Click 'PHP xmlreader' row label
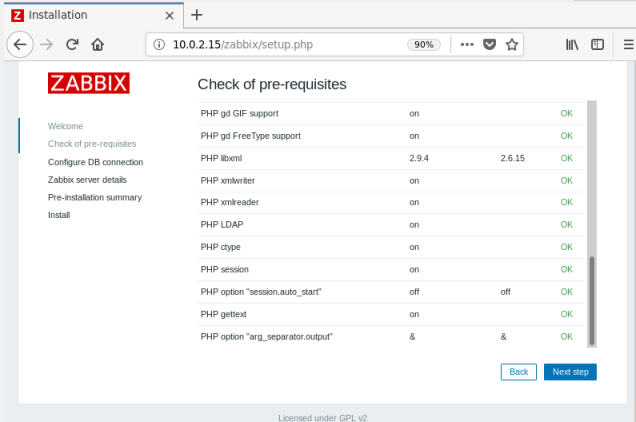The image size is (636, 422). tap(230, 202)
